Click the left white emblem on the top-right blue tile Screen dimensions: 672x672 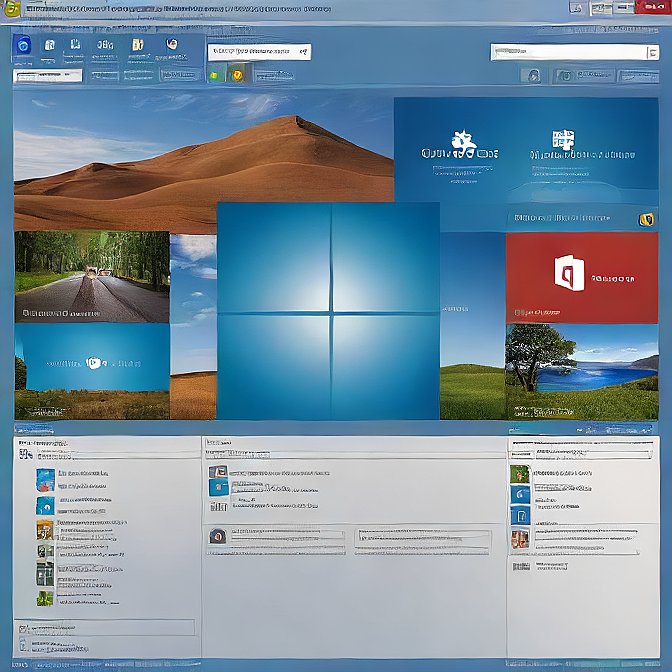point(463,143)
